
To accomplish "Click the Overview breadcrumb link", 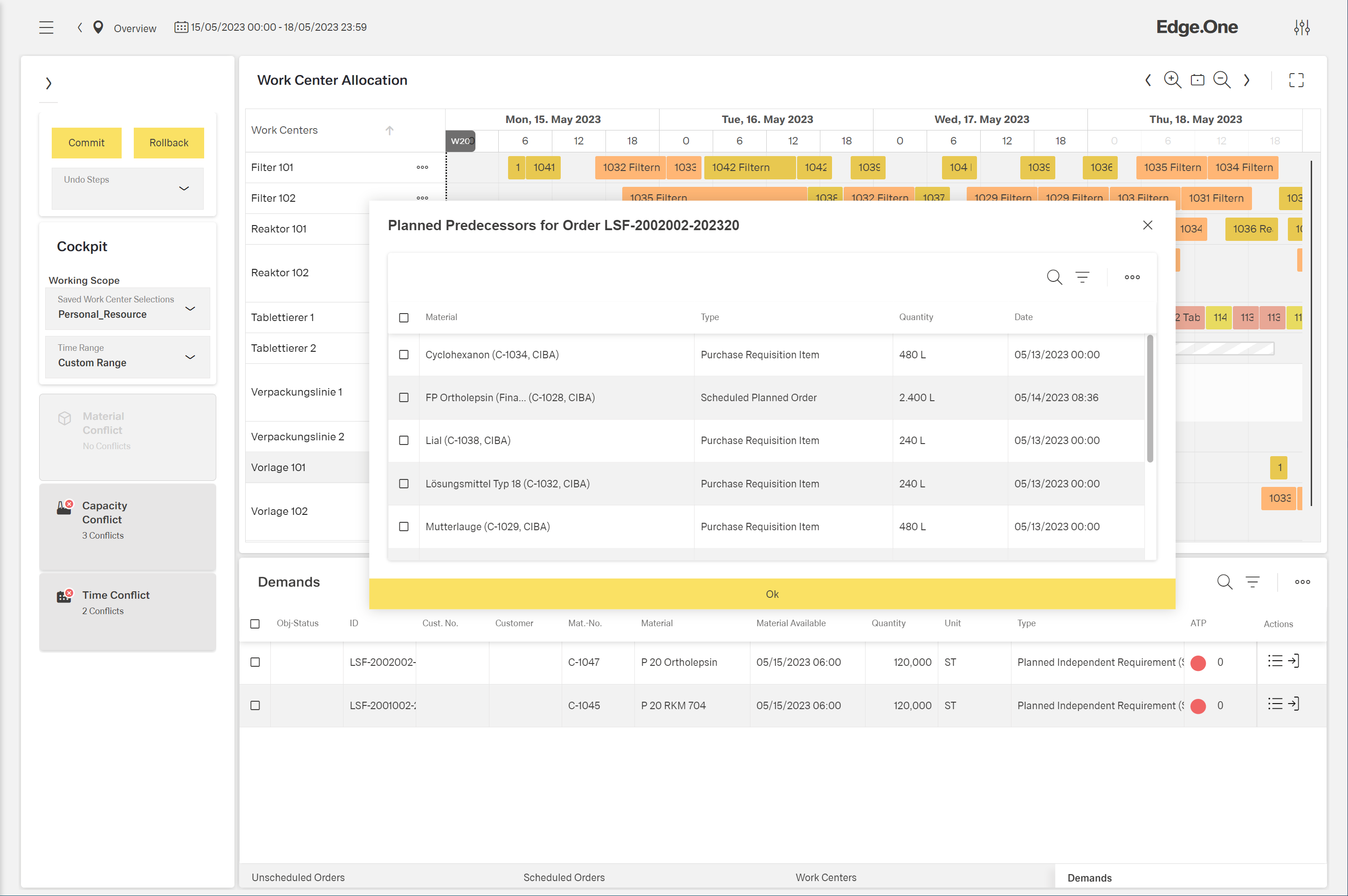I will coord(135,28).
